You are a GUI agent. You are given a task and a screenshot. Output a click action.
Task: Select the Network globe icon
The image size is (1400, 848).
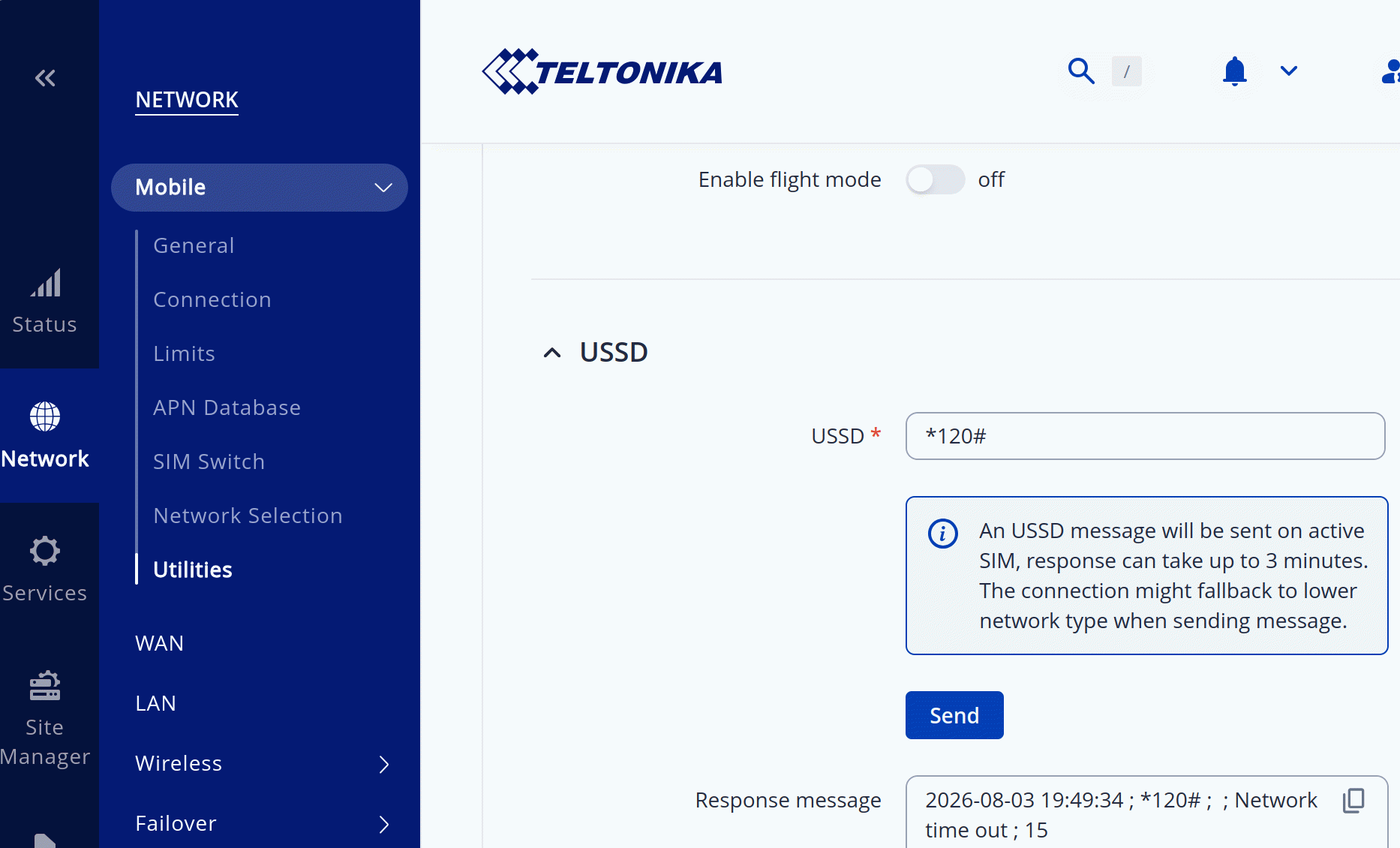pos(45,416)
